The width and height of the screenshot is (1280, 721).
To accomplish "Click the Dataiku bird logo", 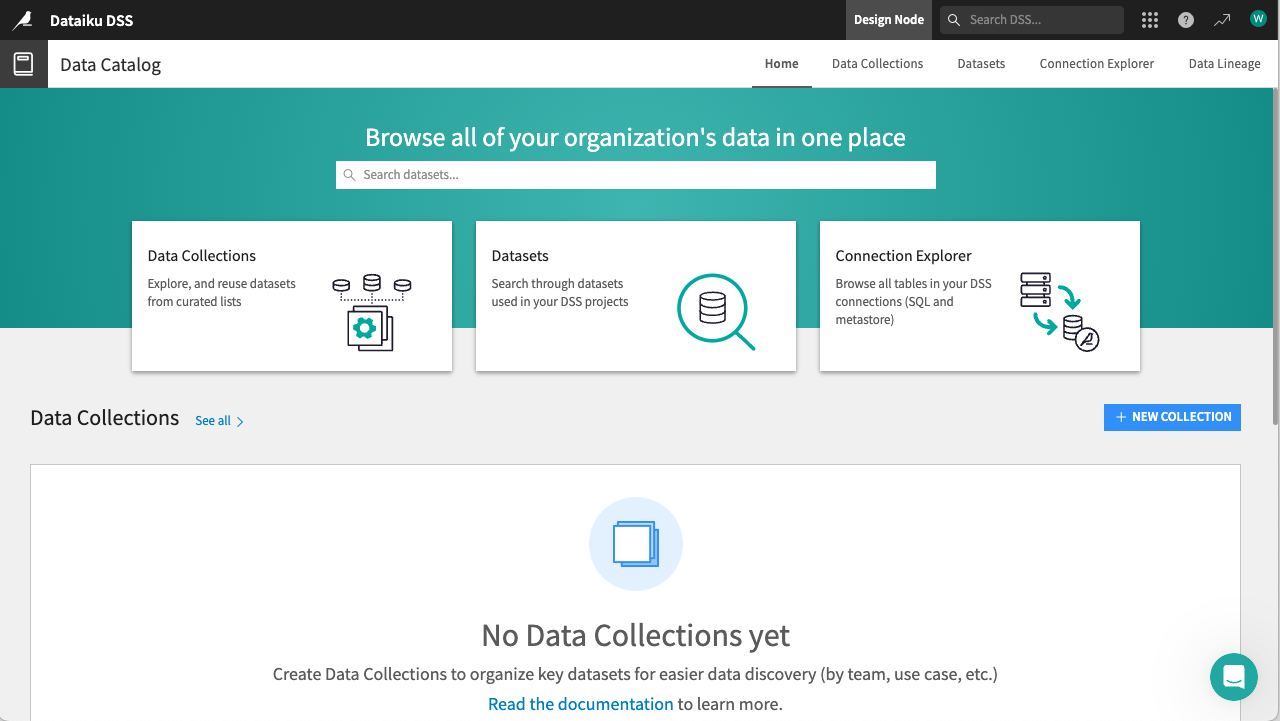I will pos(22,20).
